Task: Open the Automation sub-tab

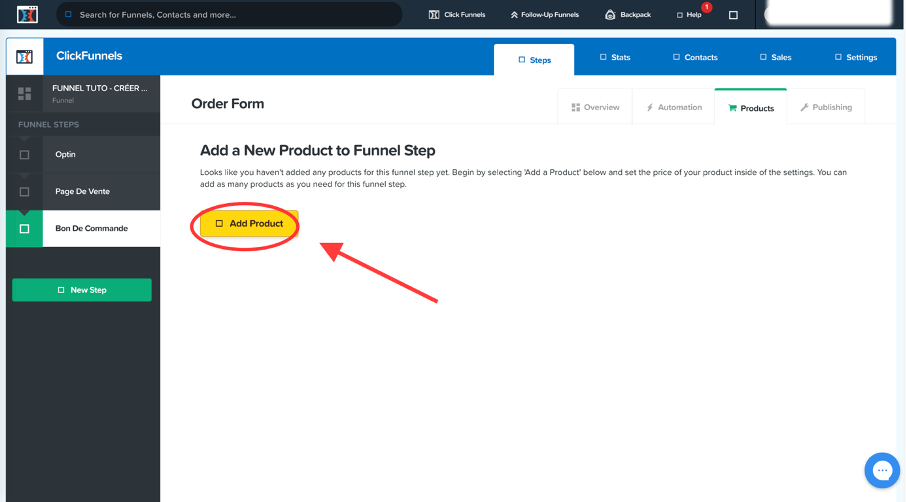Action: point(674,107)
